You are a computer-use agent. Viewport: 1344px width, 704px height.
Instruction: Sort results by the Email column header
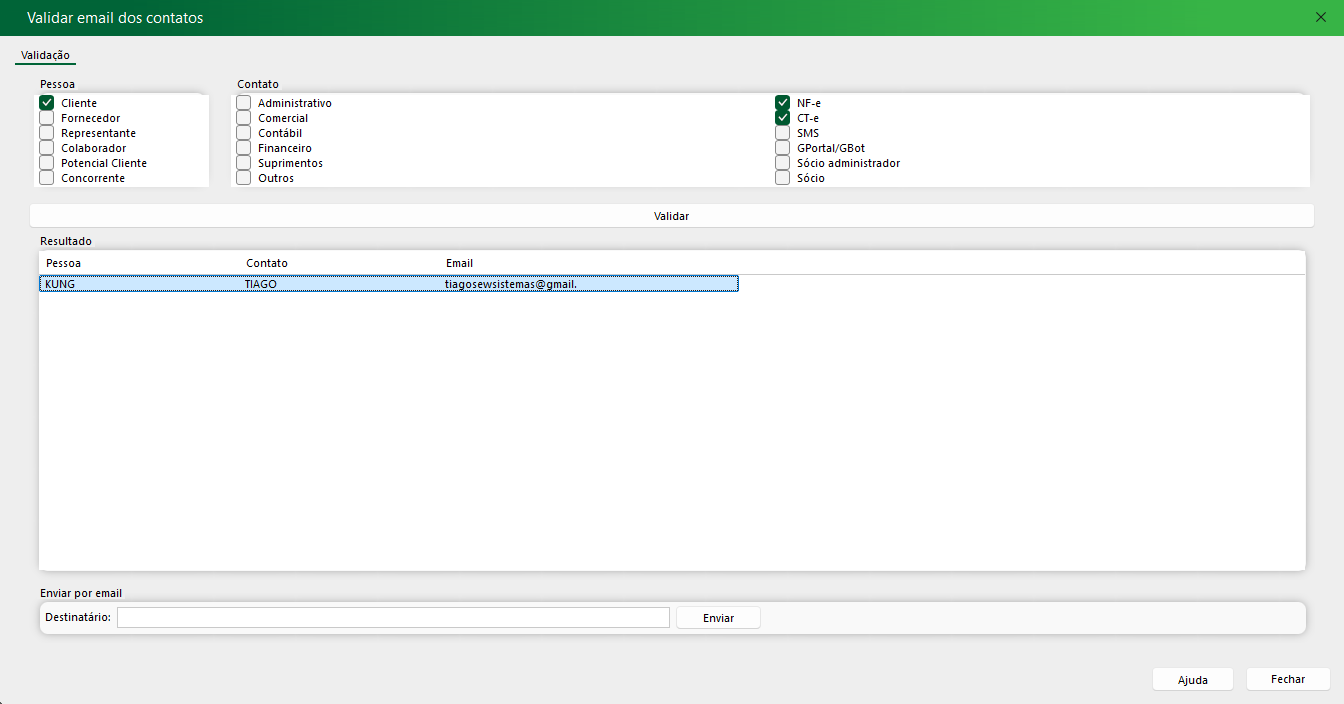point(460,263)
